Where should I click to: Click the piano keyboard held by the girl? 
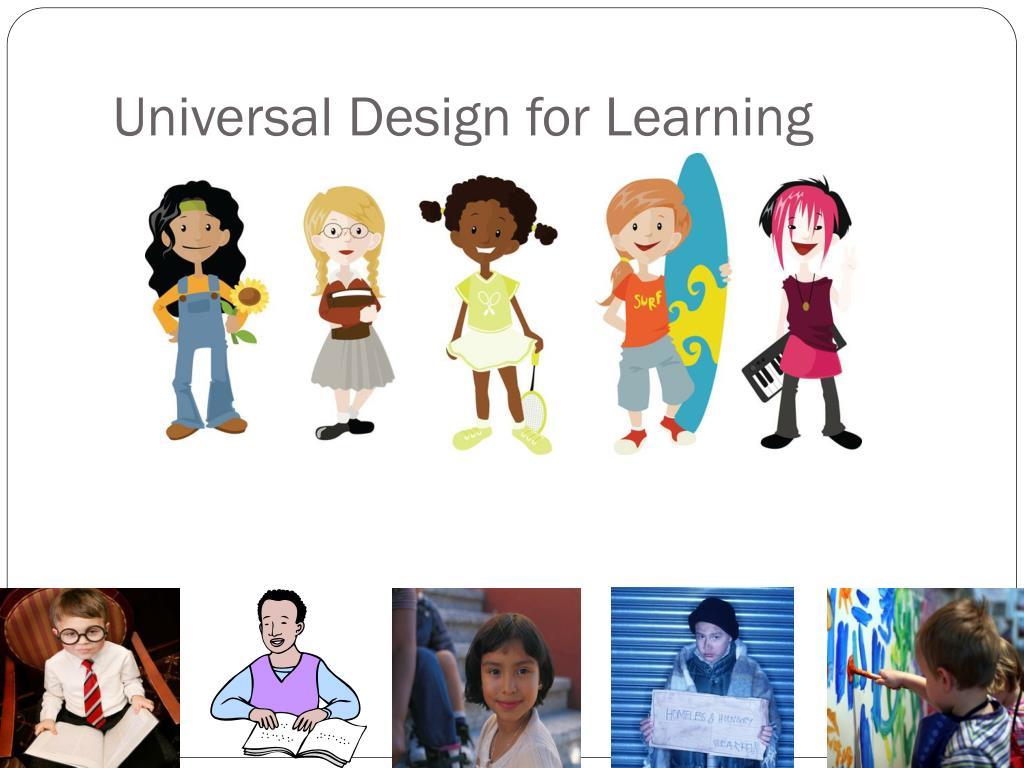point(765,367)
